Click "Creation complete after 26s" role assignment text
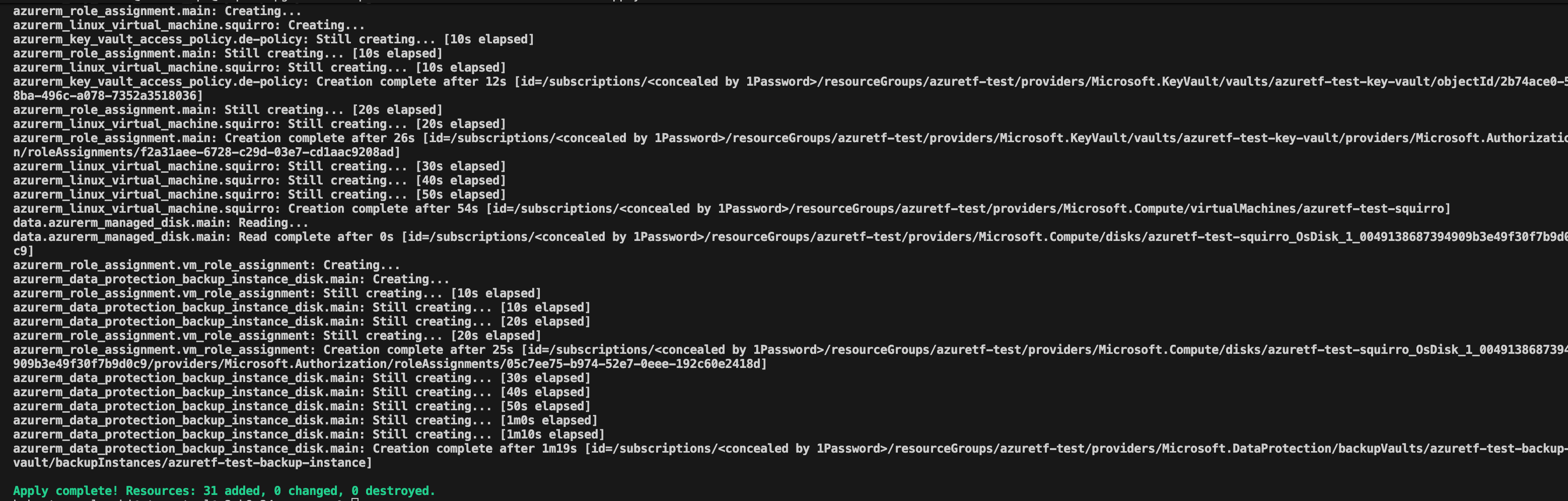 pos(319,138)
